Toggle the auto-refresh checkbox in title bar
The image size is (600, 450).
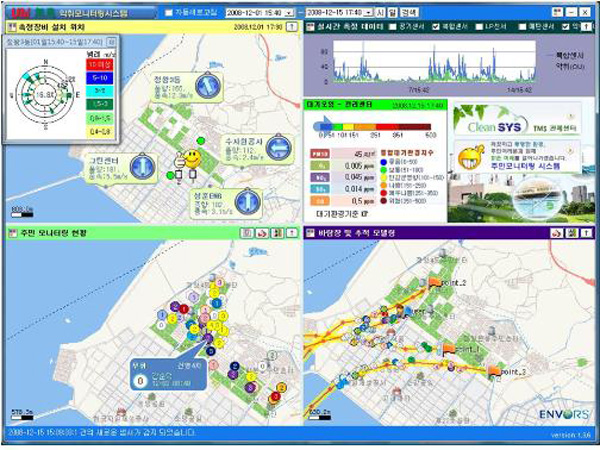pyautogui.click(x=169, y=13)
